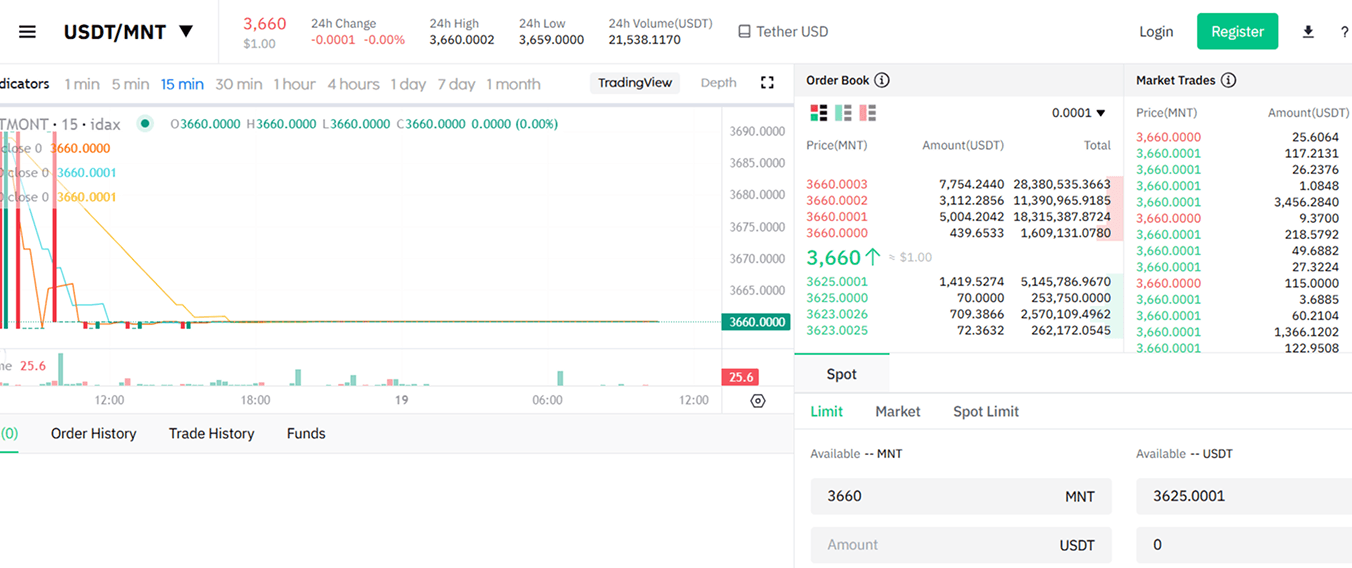Click bid price 3625.0000 in order book
The height and width of the screenshot is (568, 1352).
point(837,298)
